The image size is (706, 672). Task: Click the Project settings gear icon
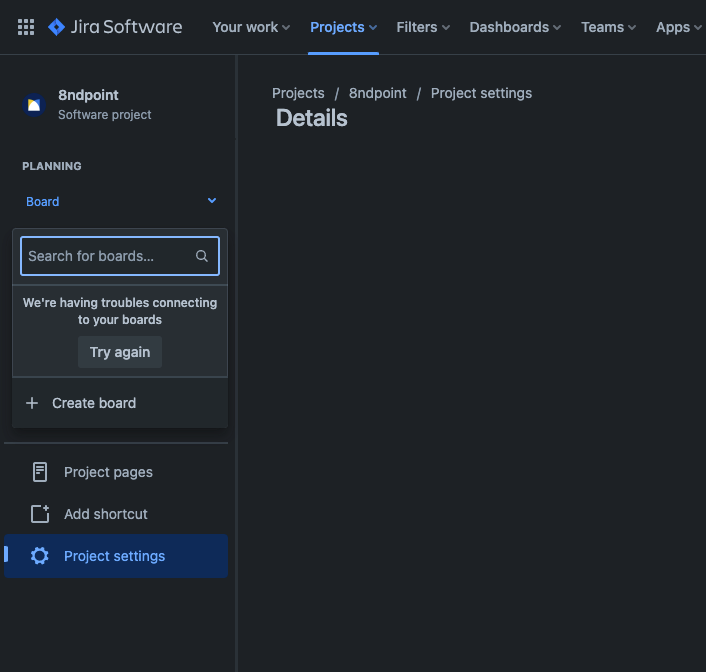point(40,556)
